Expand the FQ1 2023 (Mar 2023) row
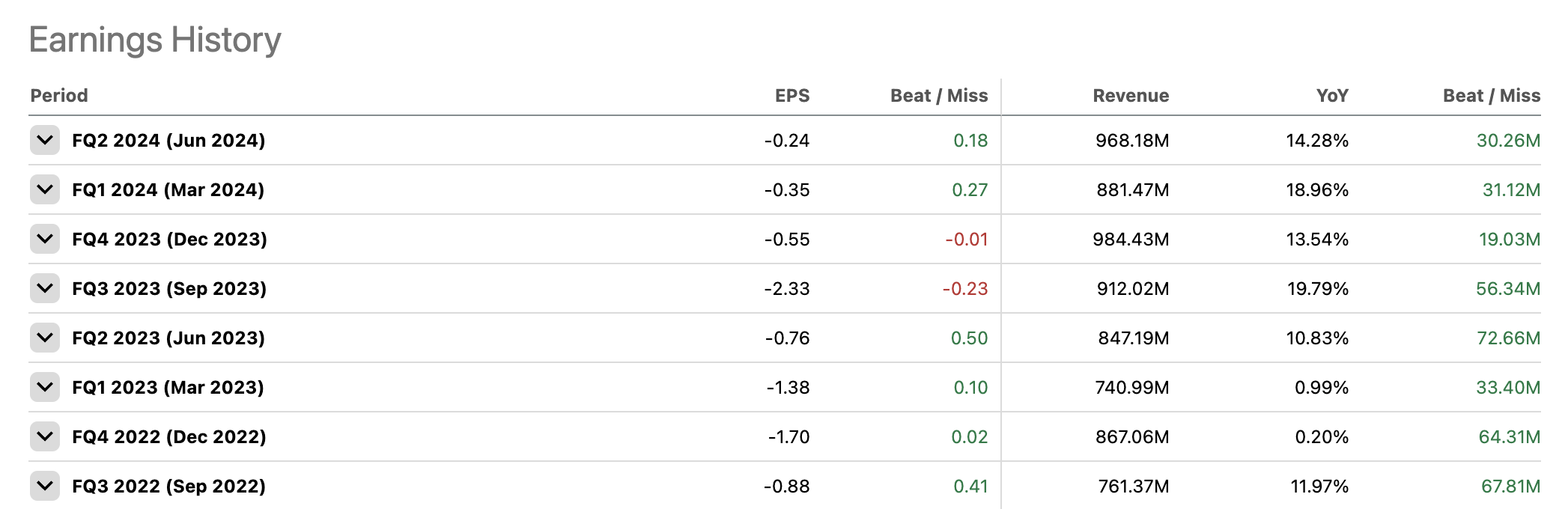1568x509 pixels. coord(45,387)
